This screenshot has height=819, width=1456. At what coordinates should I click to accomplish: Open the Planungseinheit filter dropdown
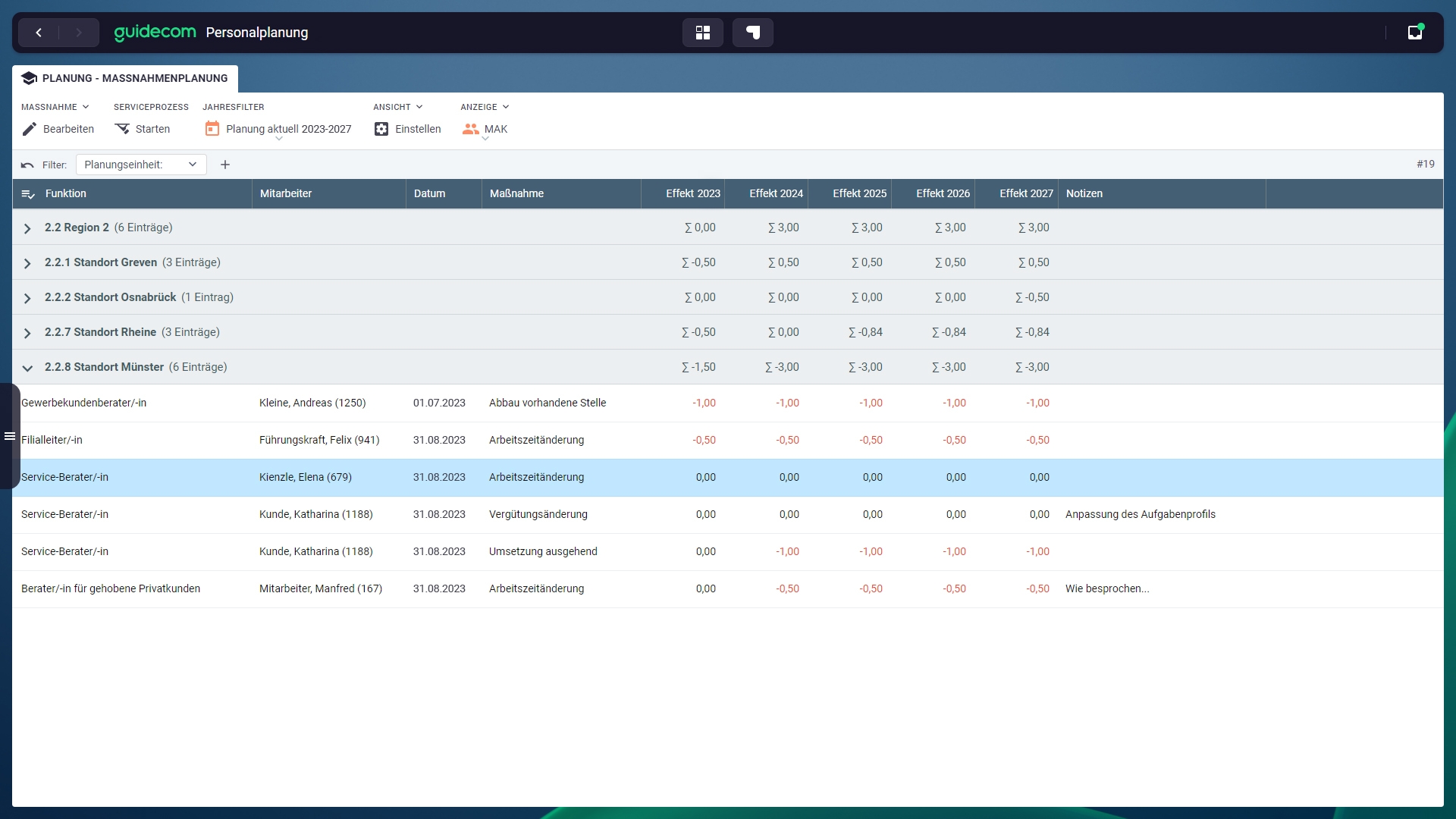click(x=141, y=165)
